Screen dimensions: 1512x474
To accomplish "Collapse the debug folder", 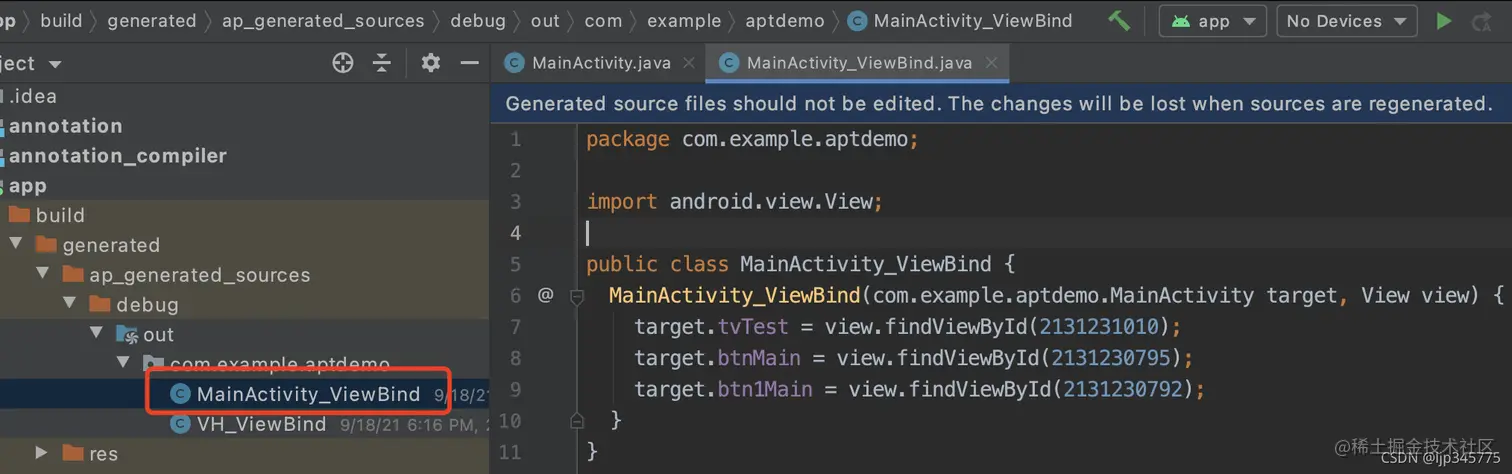I will [69, 303].
